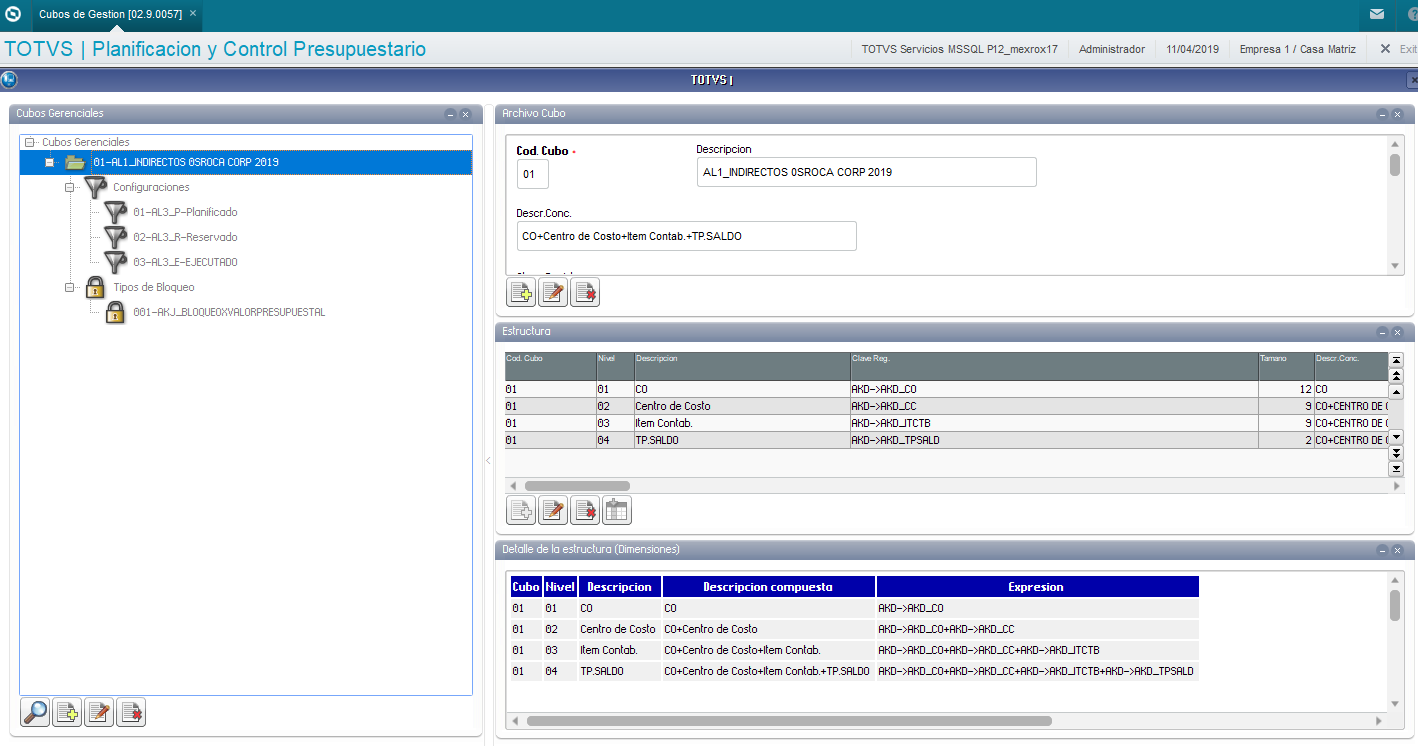The image size is (1418, 746).
Task: Click the funnel icon of 01-AL3_P-Planificado
Action: pos(115,212)
